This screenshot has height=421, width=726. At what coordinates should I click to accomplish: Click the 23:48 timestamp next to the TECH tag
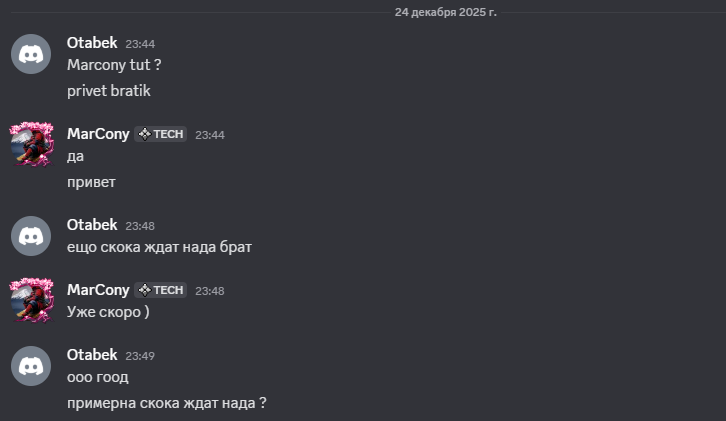tap(209, 291)
